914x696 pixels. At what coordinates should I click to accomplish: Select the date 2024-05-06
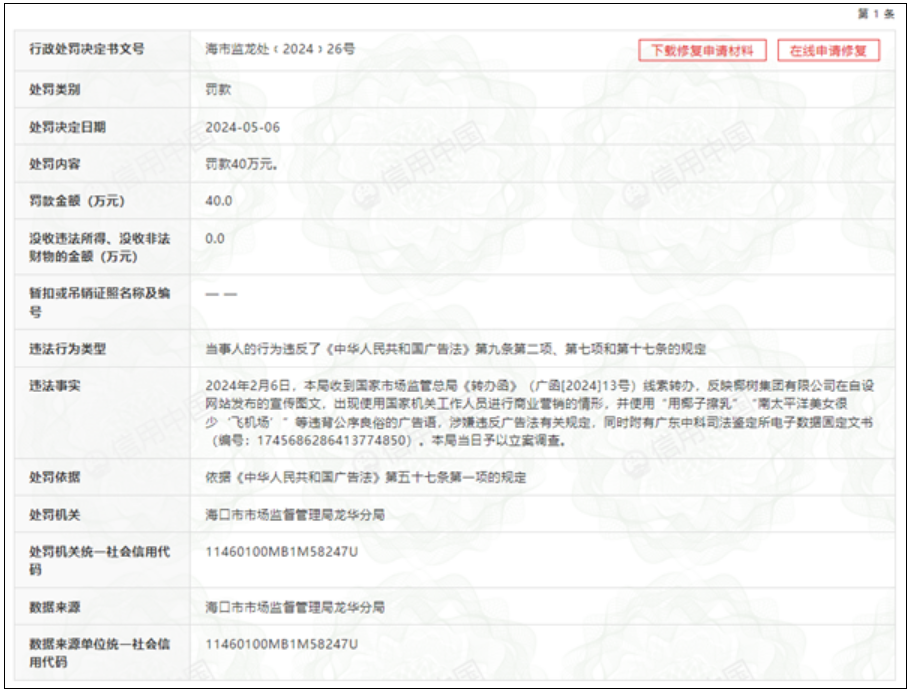point(242,127)
